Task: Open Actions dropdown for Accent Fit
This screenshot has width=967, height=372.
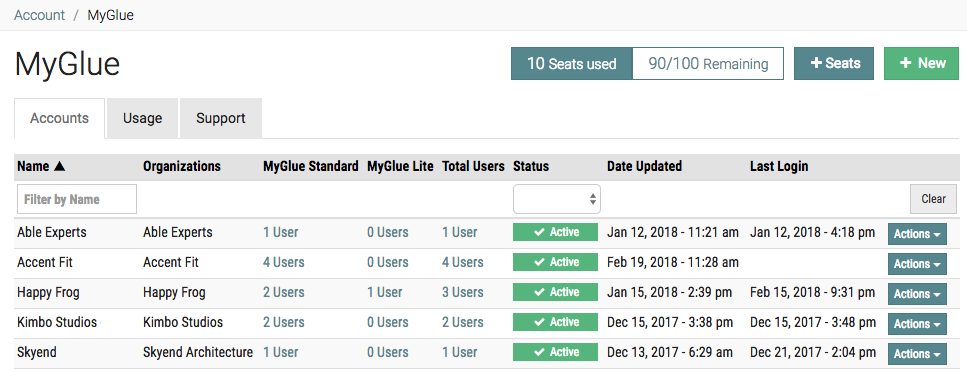Action: tap(917, 264)
